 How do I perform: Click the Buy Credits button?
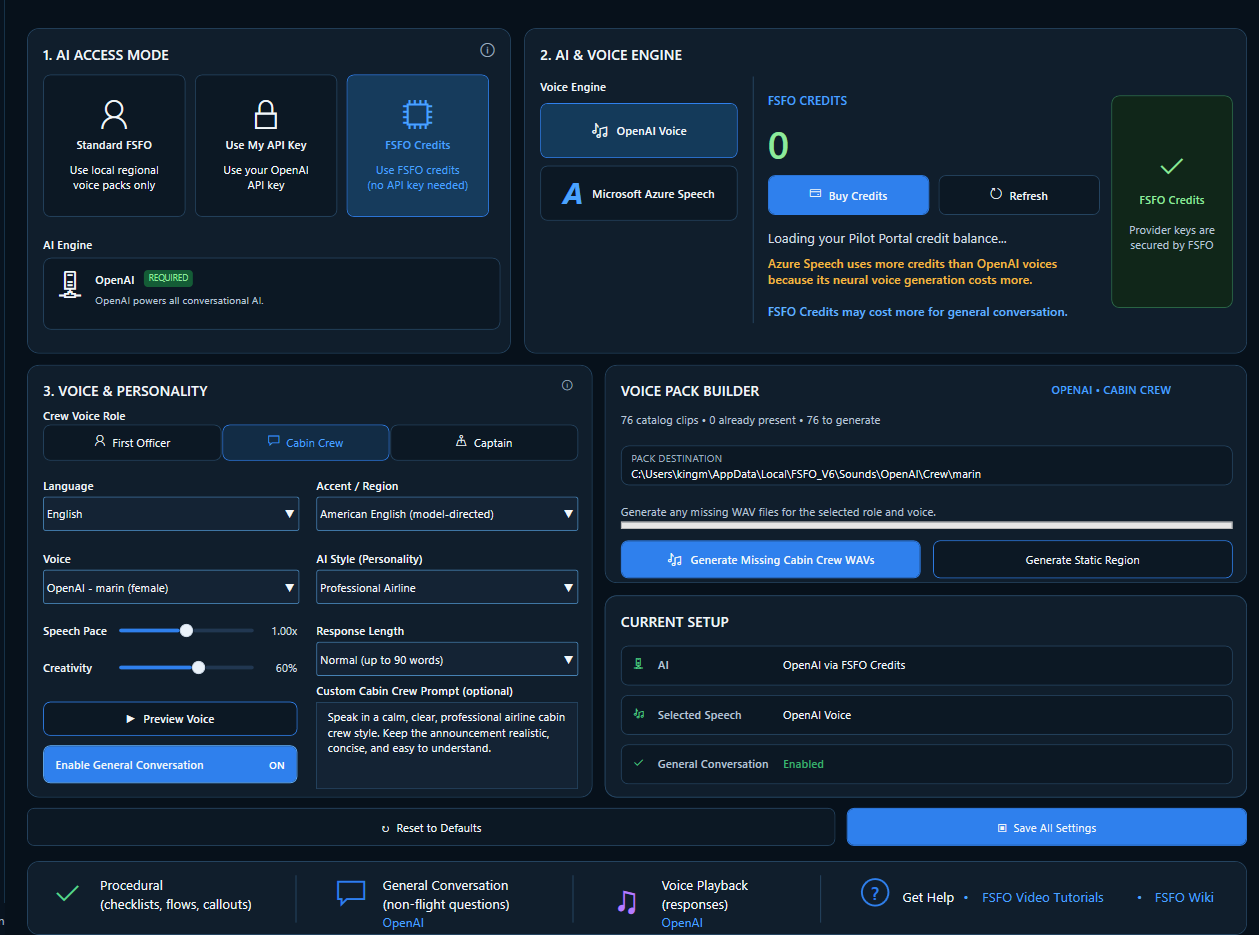click(x=848, y=195)
